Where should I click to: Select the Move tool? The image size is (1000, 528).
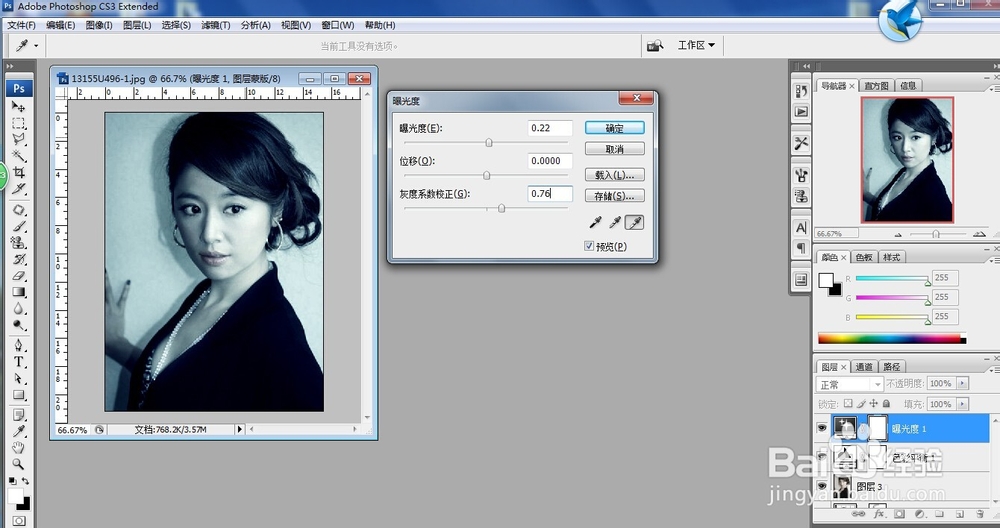[18, 106]
